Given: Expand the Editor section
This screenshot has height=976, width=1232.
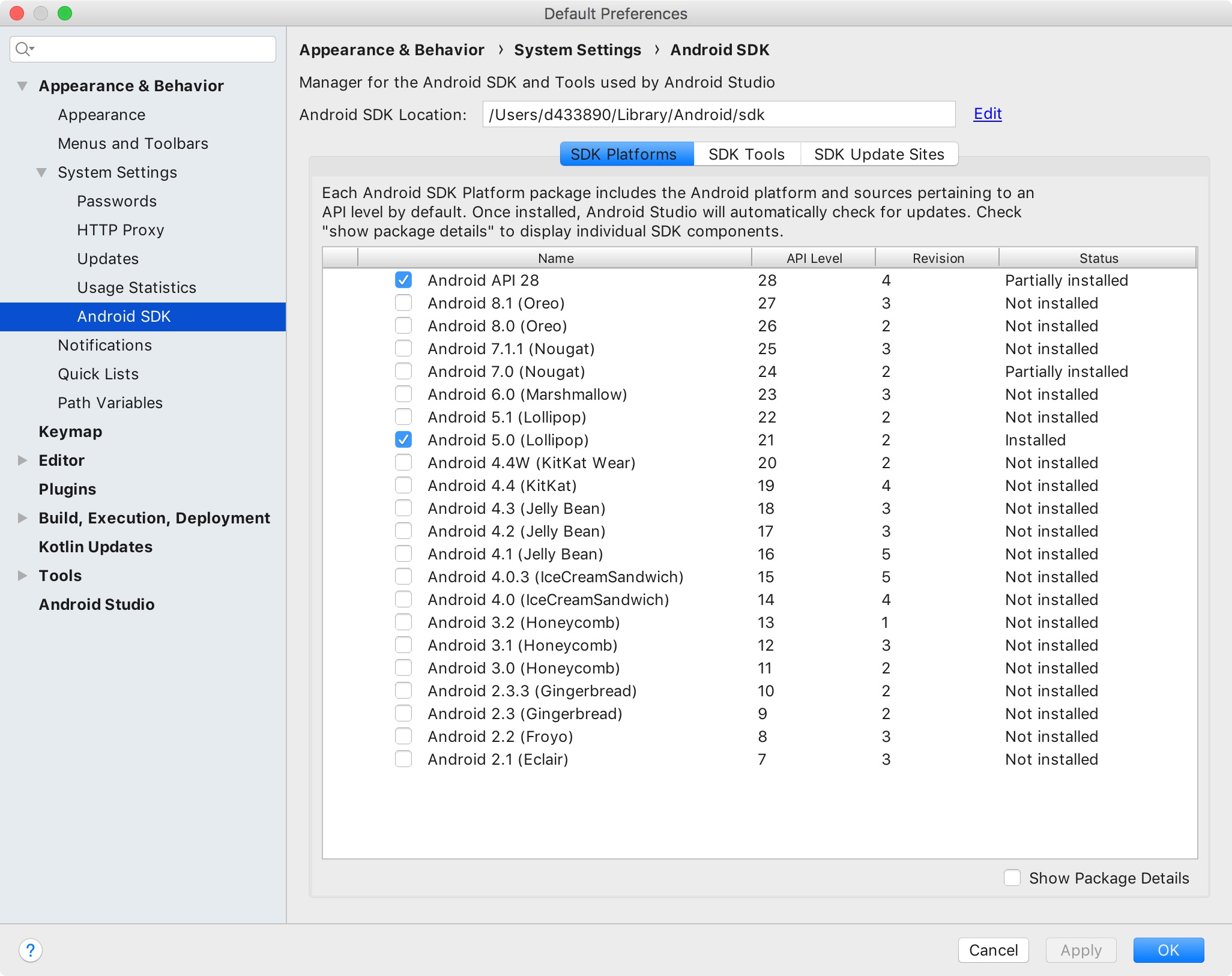Looking at the screenshot, I should point(22,460).
